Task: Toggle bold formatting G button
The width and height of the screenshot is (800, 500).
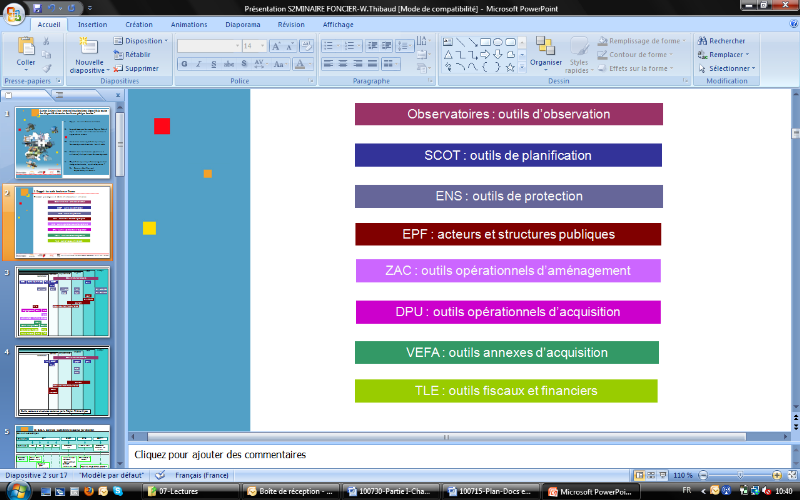Action: click(184, 64)
